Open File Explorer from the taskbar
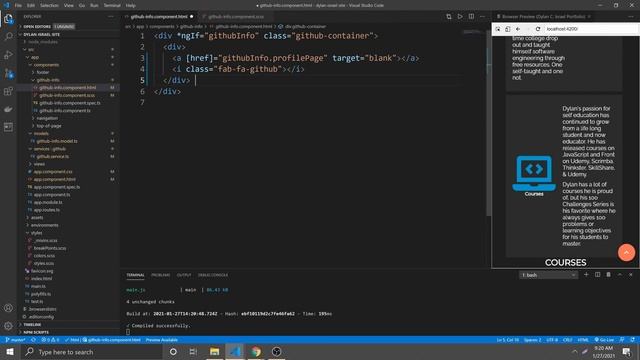Image resolution: width=640 pixels, height=360 pixels. point(214,351)
